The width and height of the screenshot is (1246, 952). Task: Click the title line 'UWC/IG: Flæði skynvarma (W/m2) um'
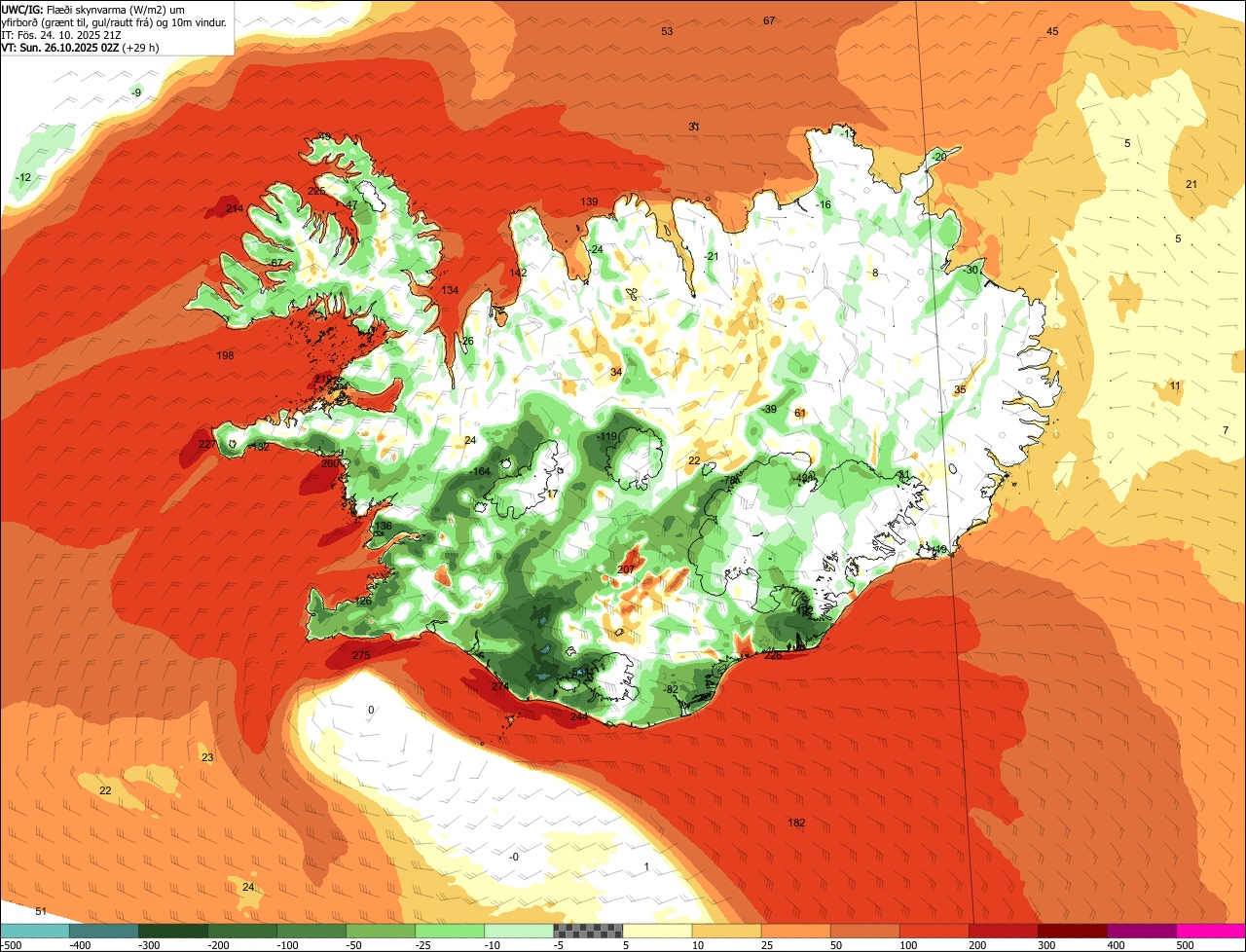[x=93, y=9]
